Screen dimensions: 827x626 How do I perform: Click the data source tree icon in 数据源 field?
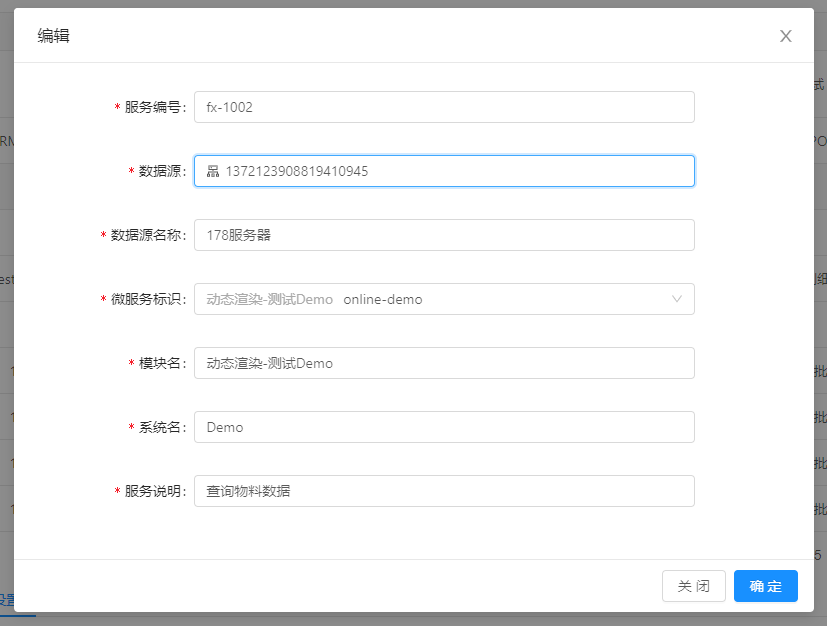[213, 171]
